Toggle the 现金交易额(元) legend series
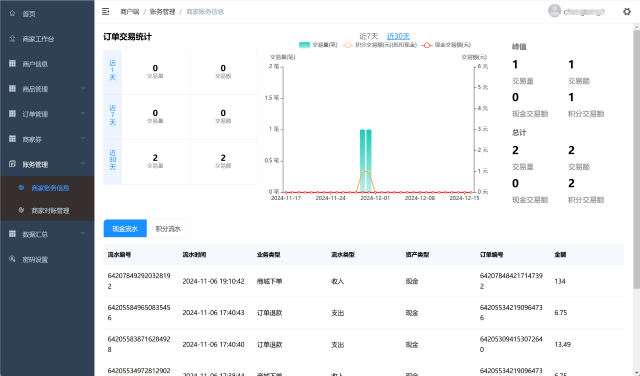640x376 pixels. (446, 45)
